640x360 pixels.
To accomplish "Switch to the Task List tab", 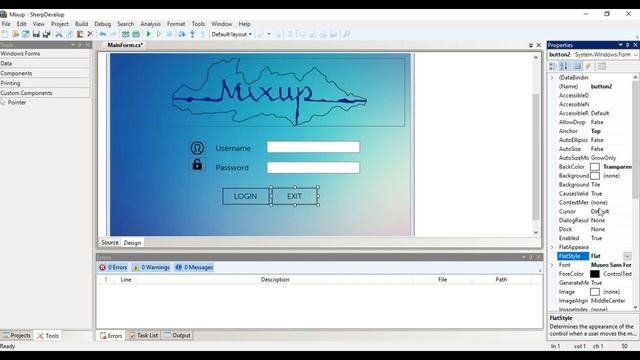I will pyautogui.click(x=144, y=336).
